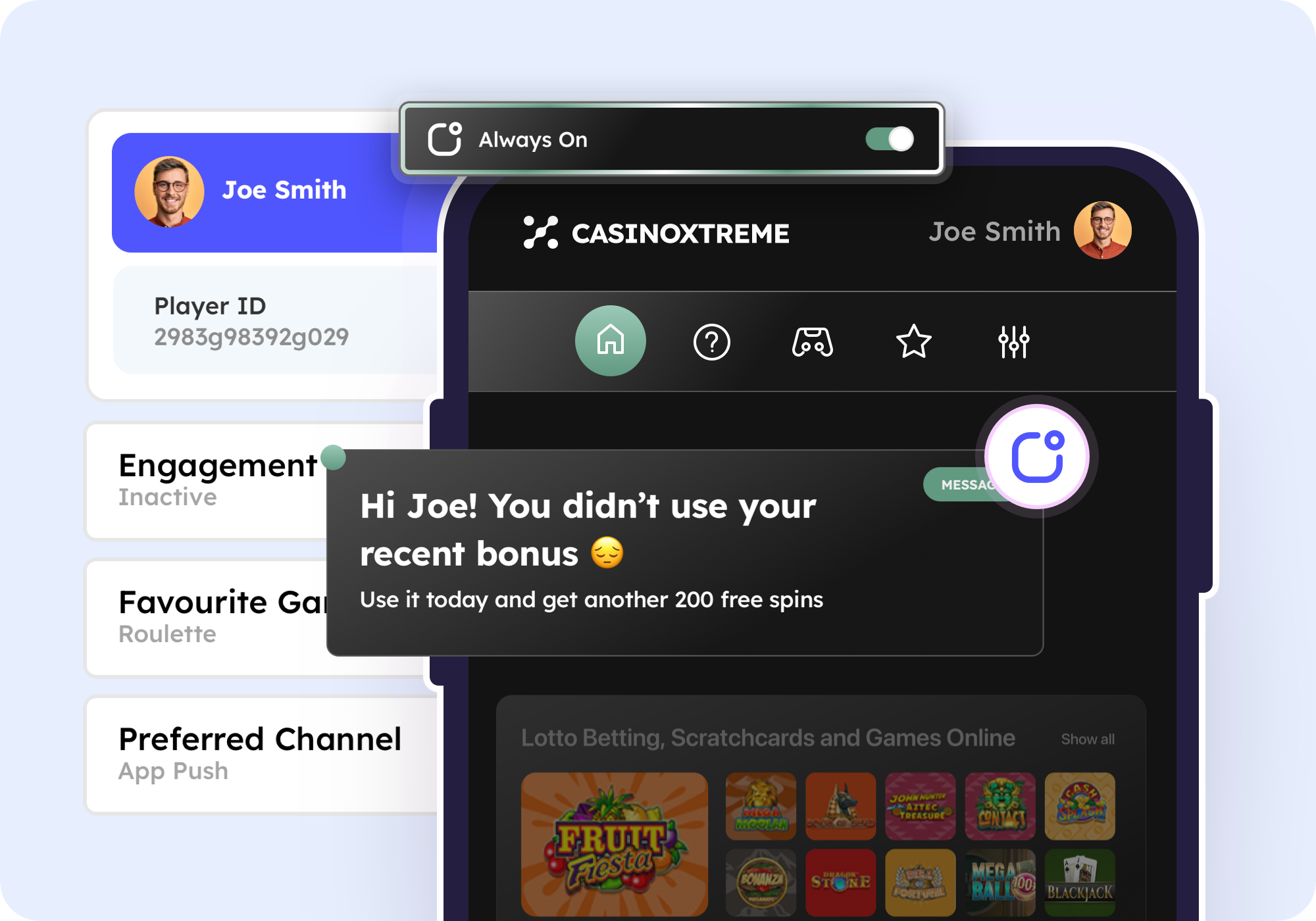This screenshot has width=1316, height=921.
Task: Open the Book of Fortune game thumbnail
Action: [x=920, y=882]
